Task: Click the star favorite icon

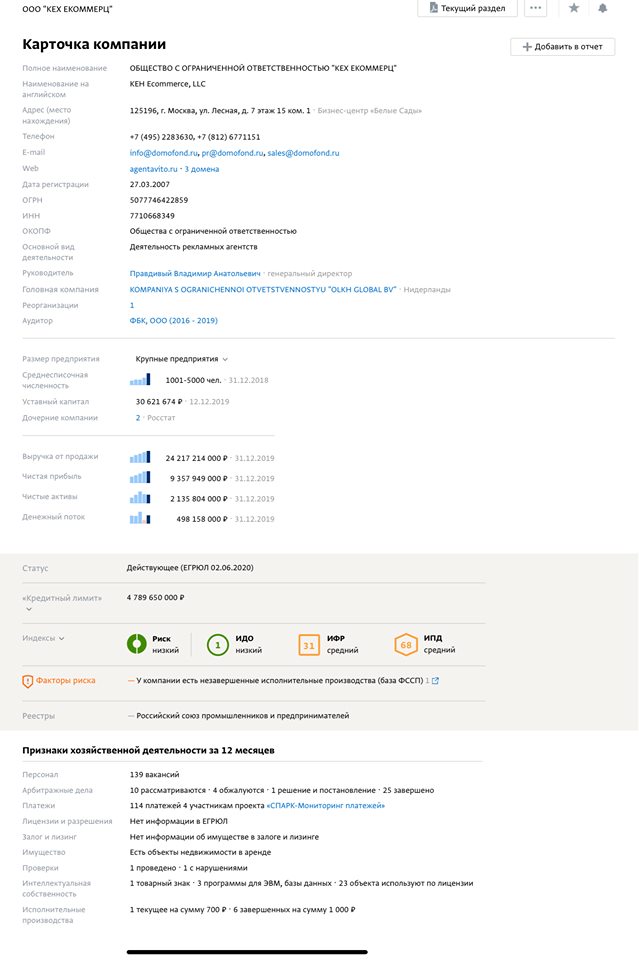Action: 574,8
